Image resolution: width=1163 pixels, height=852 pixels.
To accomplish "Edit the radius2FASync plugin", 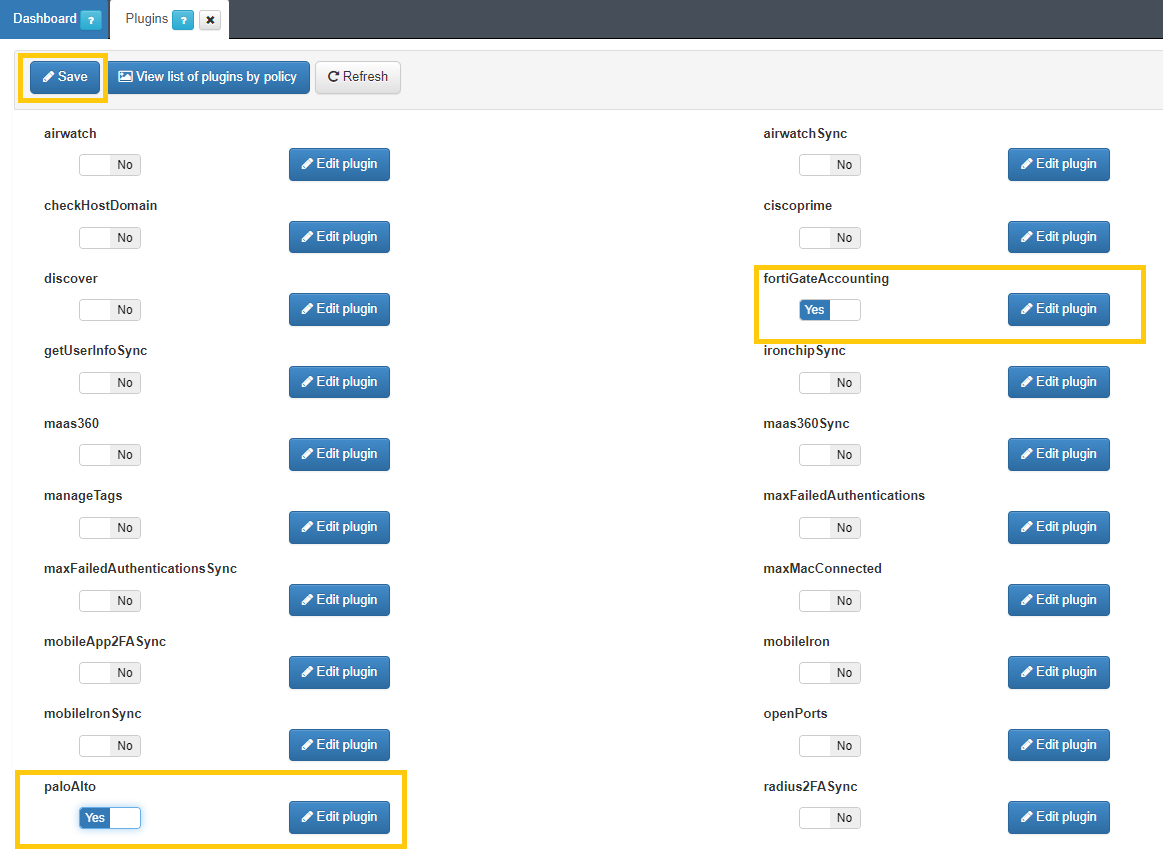I will point(1058,817).
